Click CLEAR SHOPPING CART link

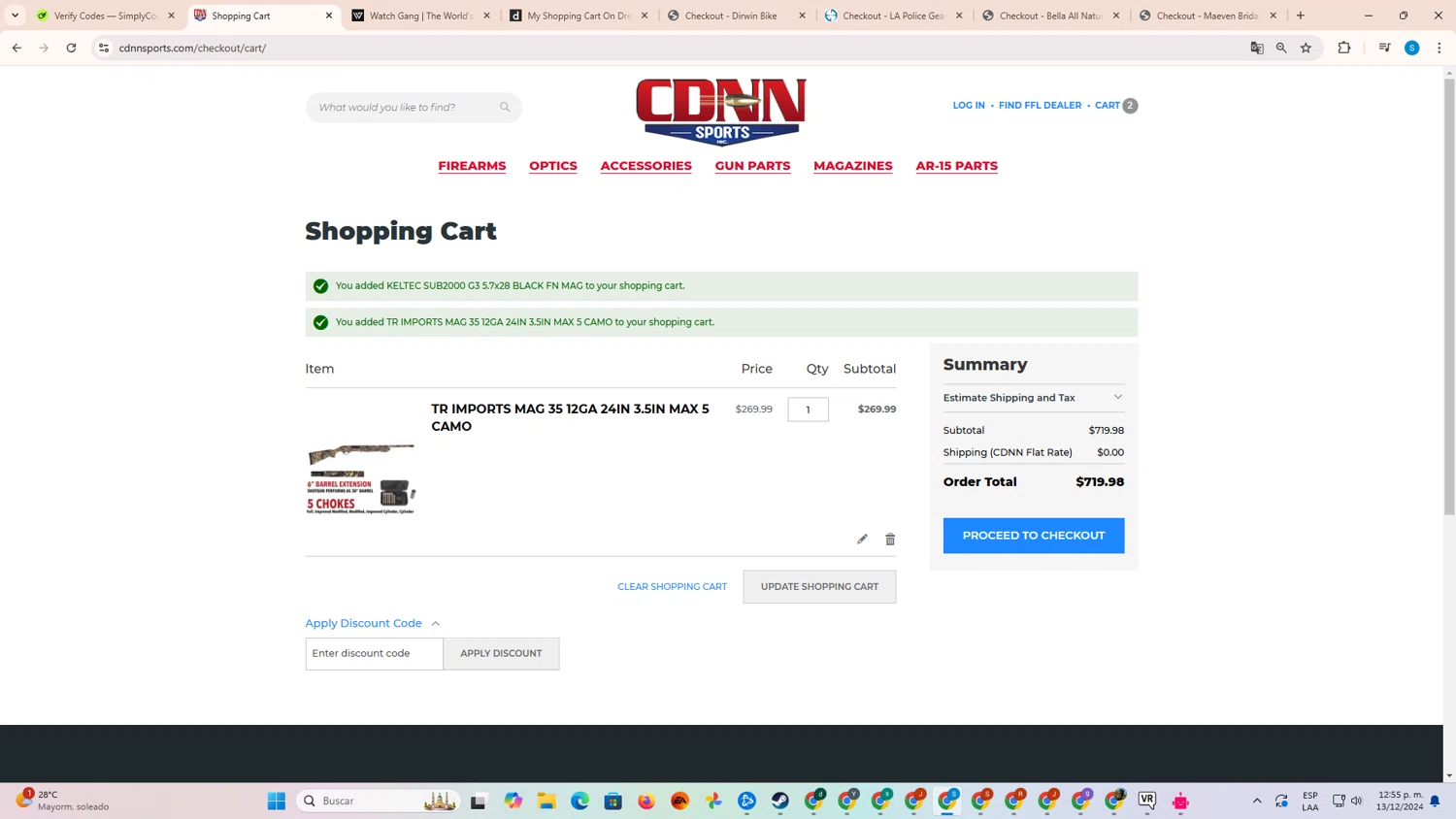pos(673,586)
